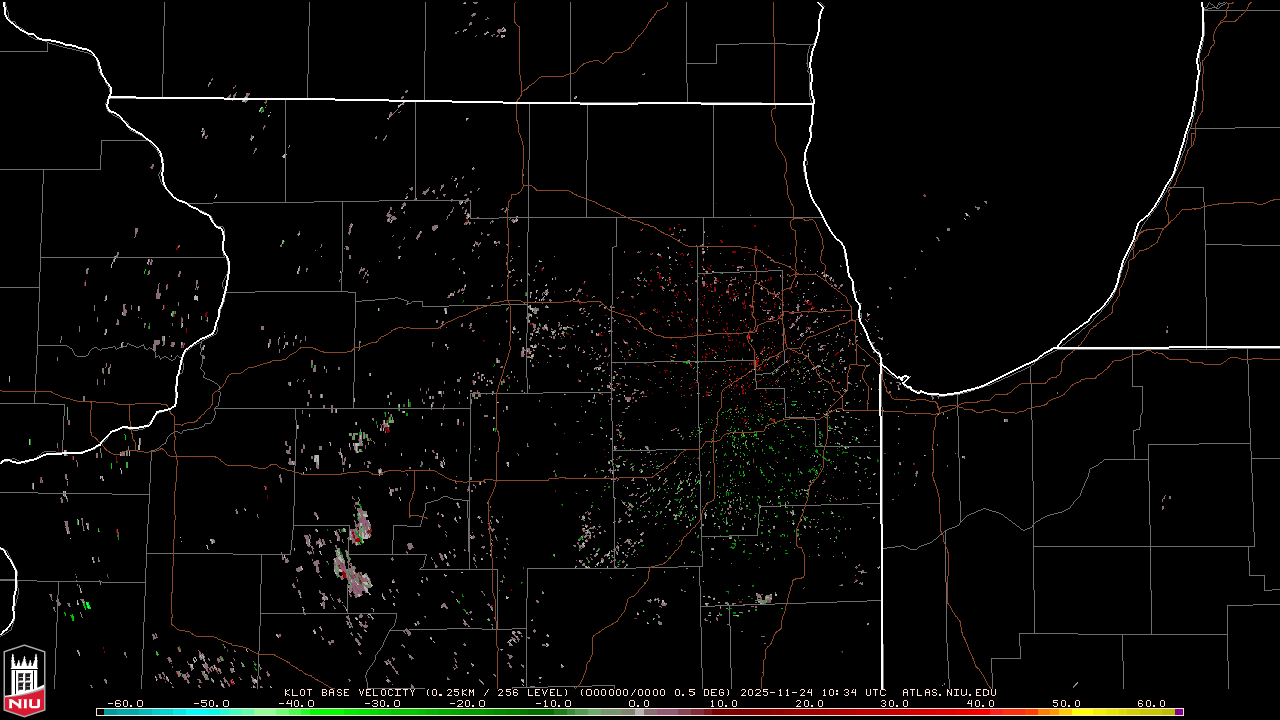Click the NIU castle logo
The height and width of the screenshot is (720, 1280).
24,683
